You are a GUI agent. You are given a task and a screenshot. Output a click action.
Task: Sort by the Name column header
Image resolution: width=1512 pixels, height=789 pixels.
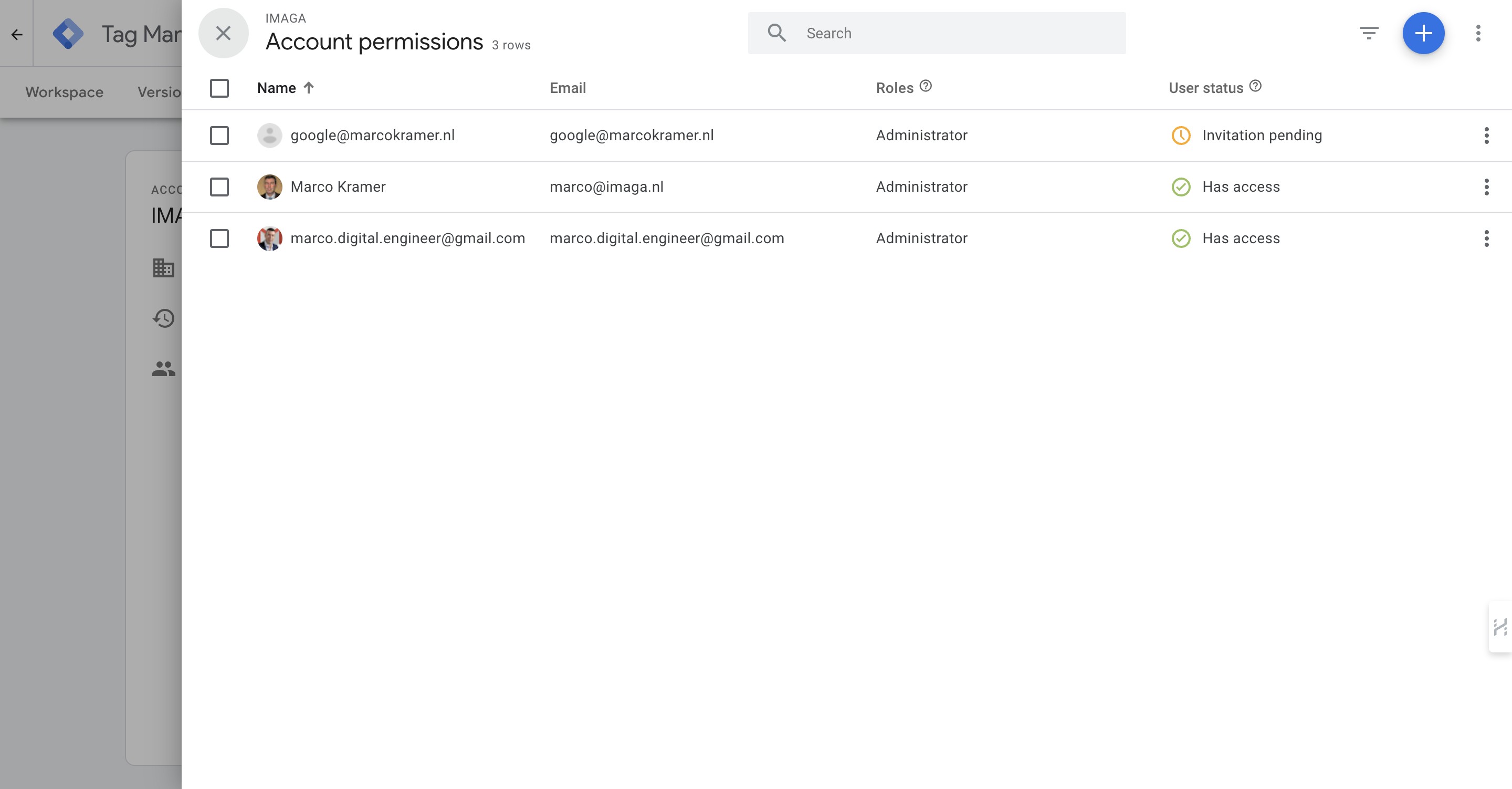(x=277, y=88)
